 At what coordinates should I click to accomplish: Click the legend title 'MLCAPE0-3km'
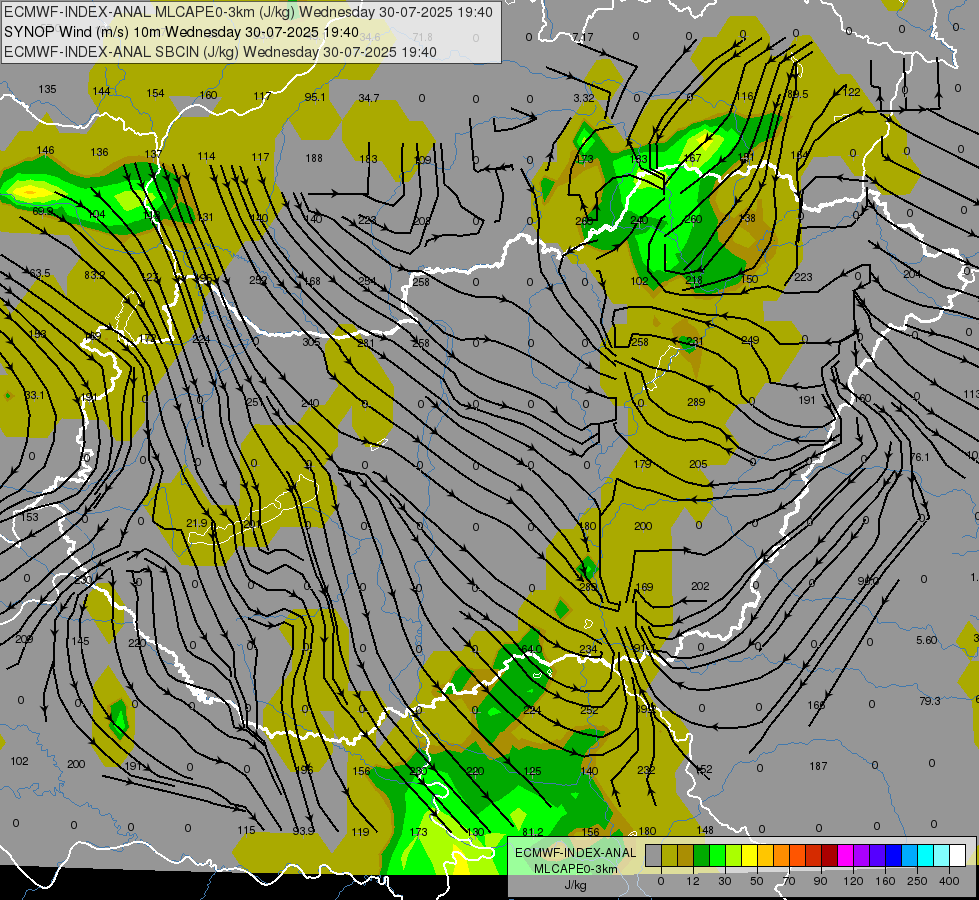(575, 868)
